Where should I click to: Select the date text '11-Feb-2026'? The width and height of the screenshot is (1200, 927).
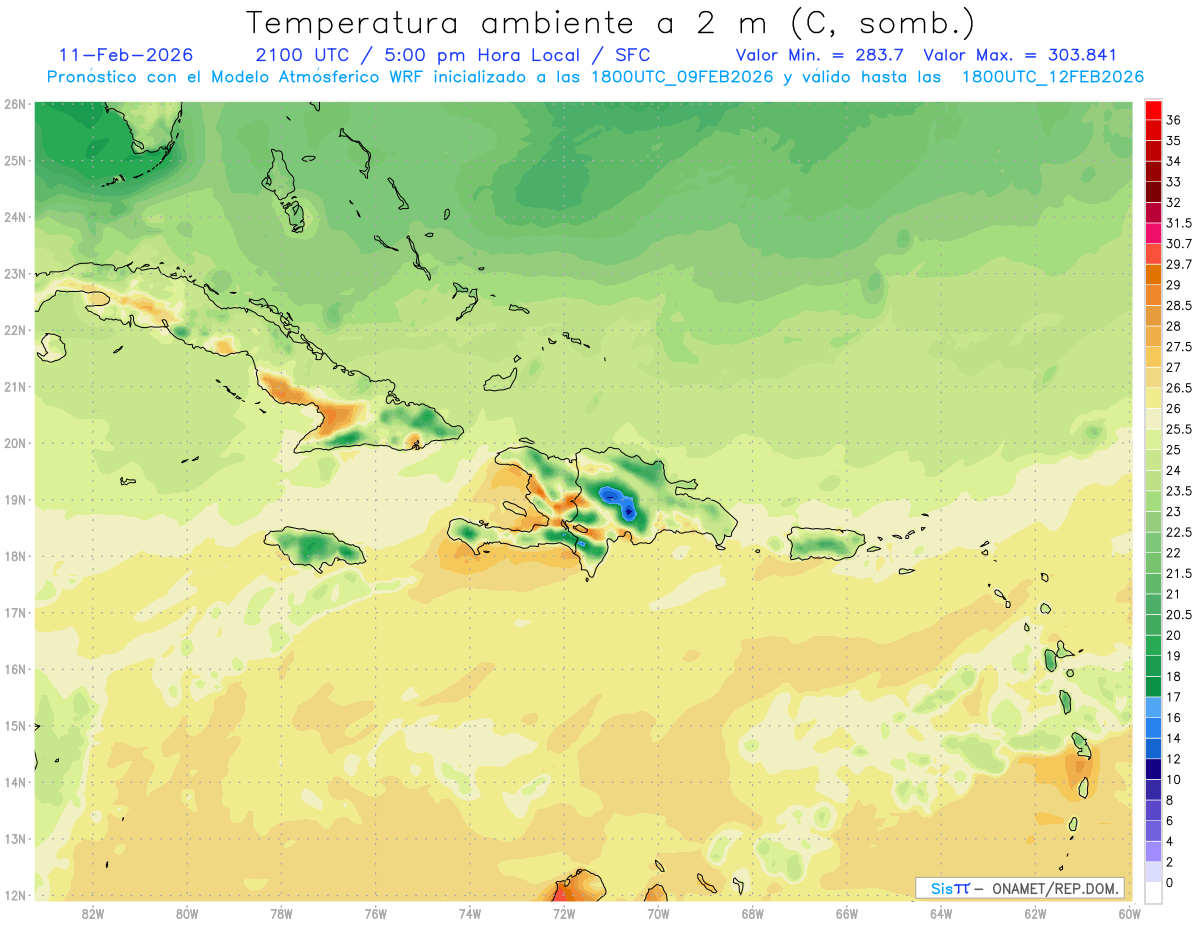[125, 55]
